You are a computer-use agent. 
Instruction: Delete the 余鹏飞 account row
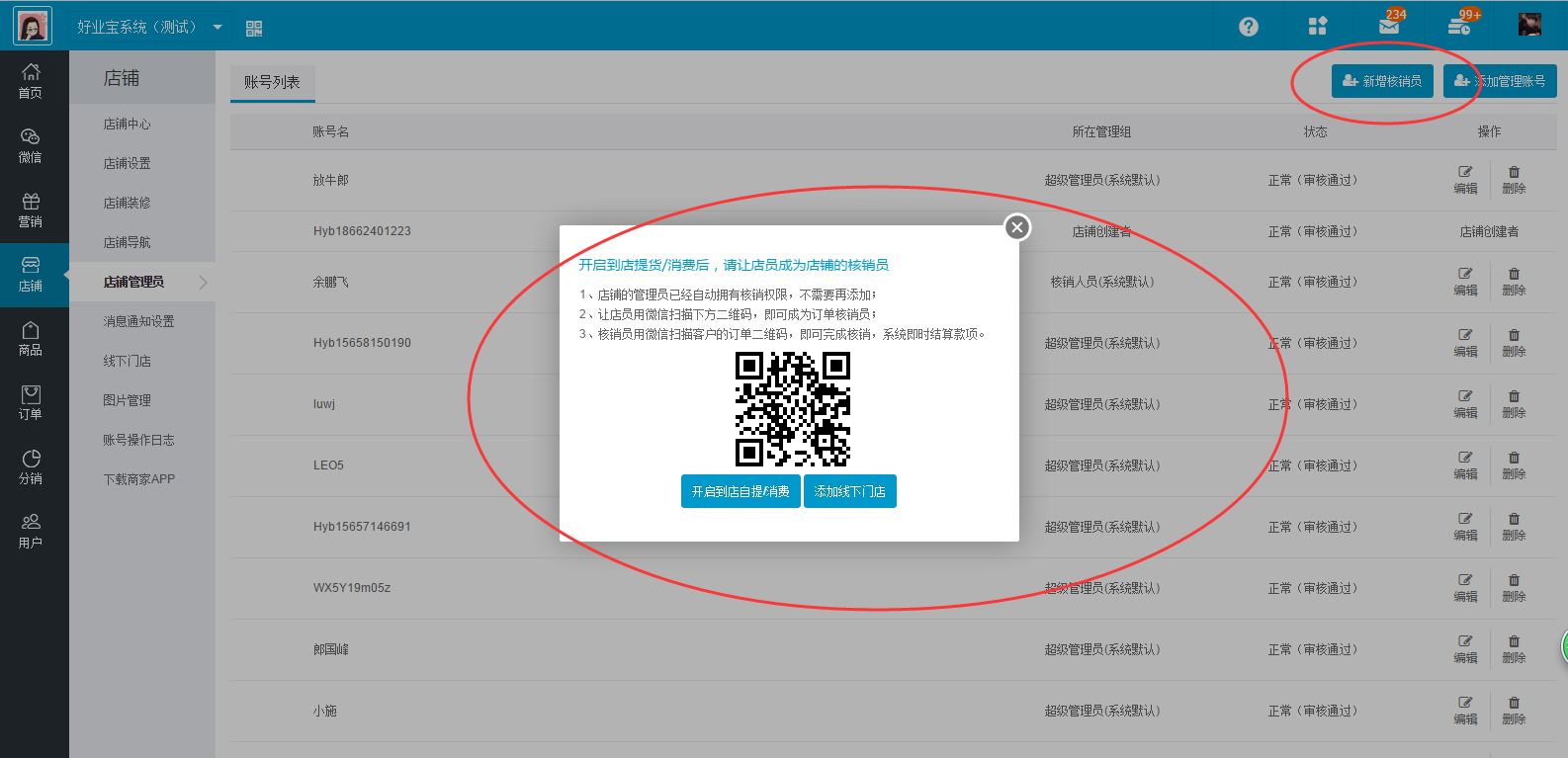tap(1514, 282)
